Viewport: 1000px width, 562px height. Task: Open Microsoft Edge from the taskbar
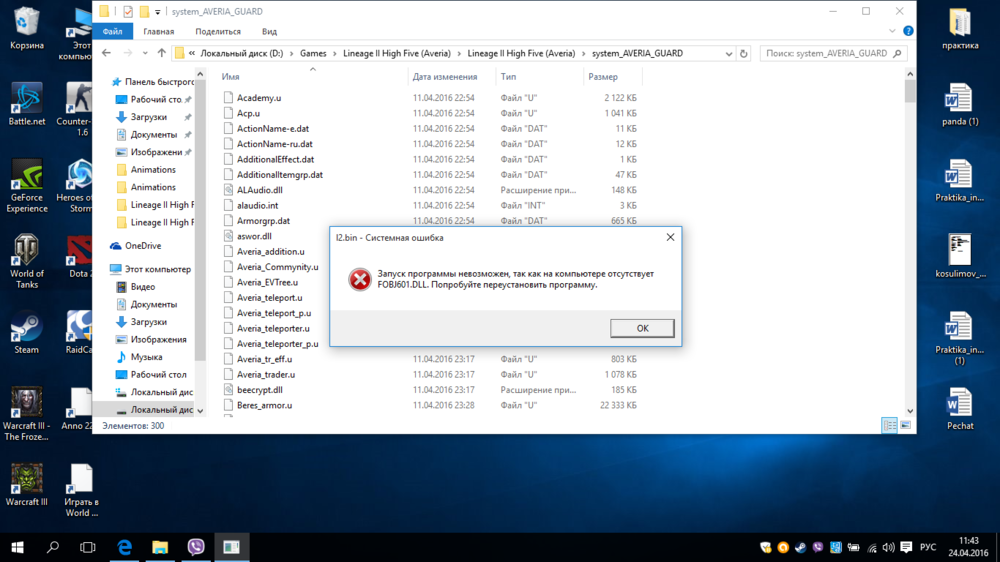click(125, 547)
